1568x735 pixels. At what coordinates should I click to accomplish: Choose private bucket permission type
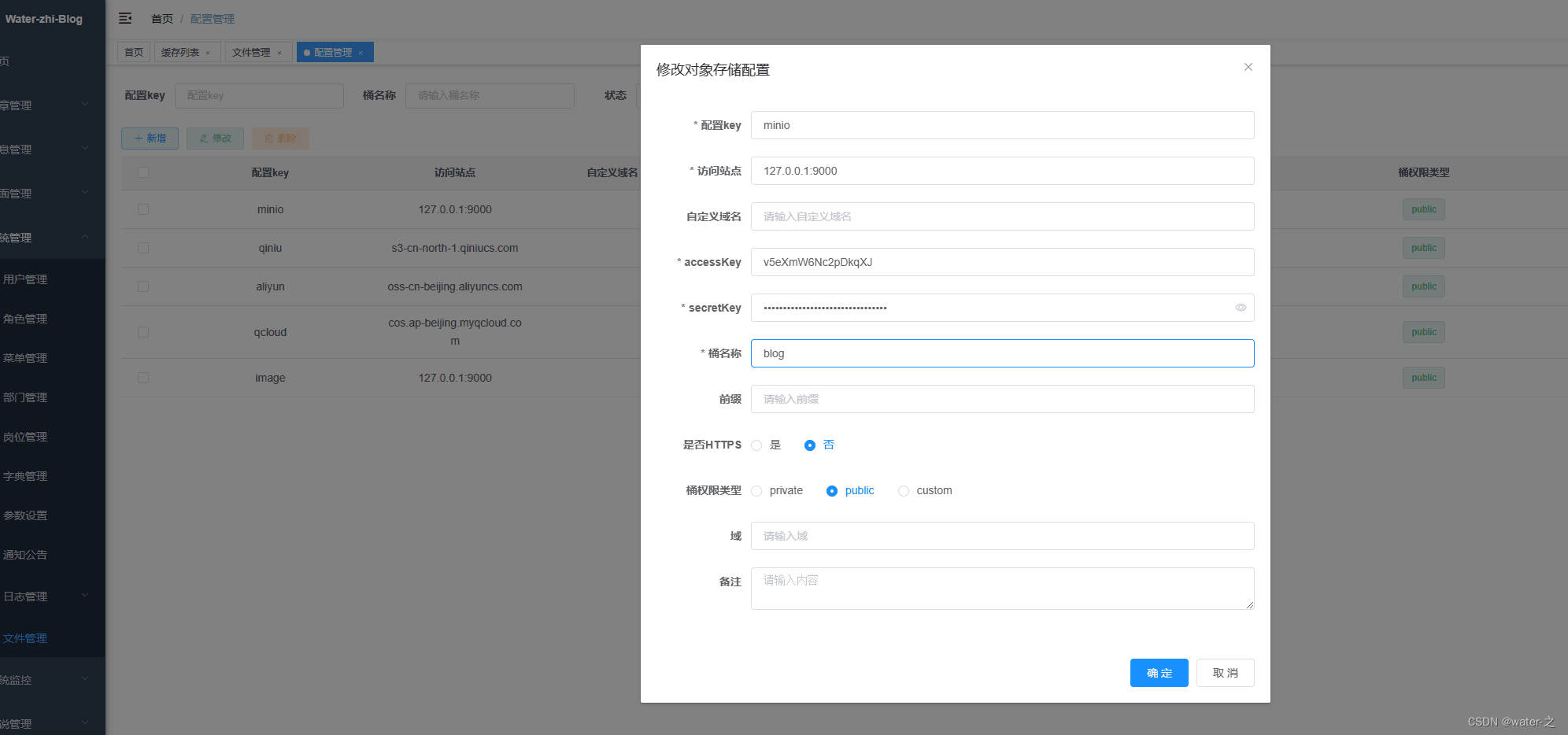756,491
